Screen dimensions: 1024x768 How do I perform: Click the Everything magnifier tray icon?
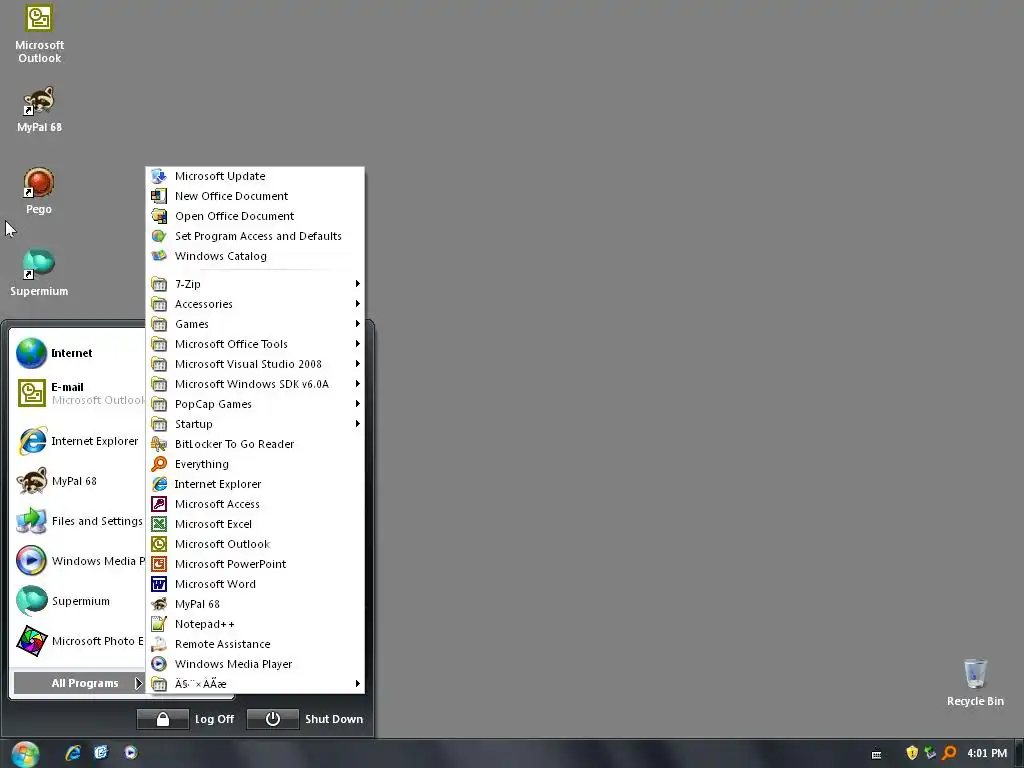(x=949, y=753)
